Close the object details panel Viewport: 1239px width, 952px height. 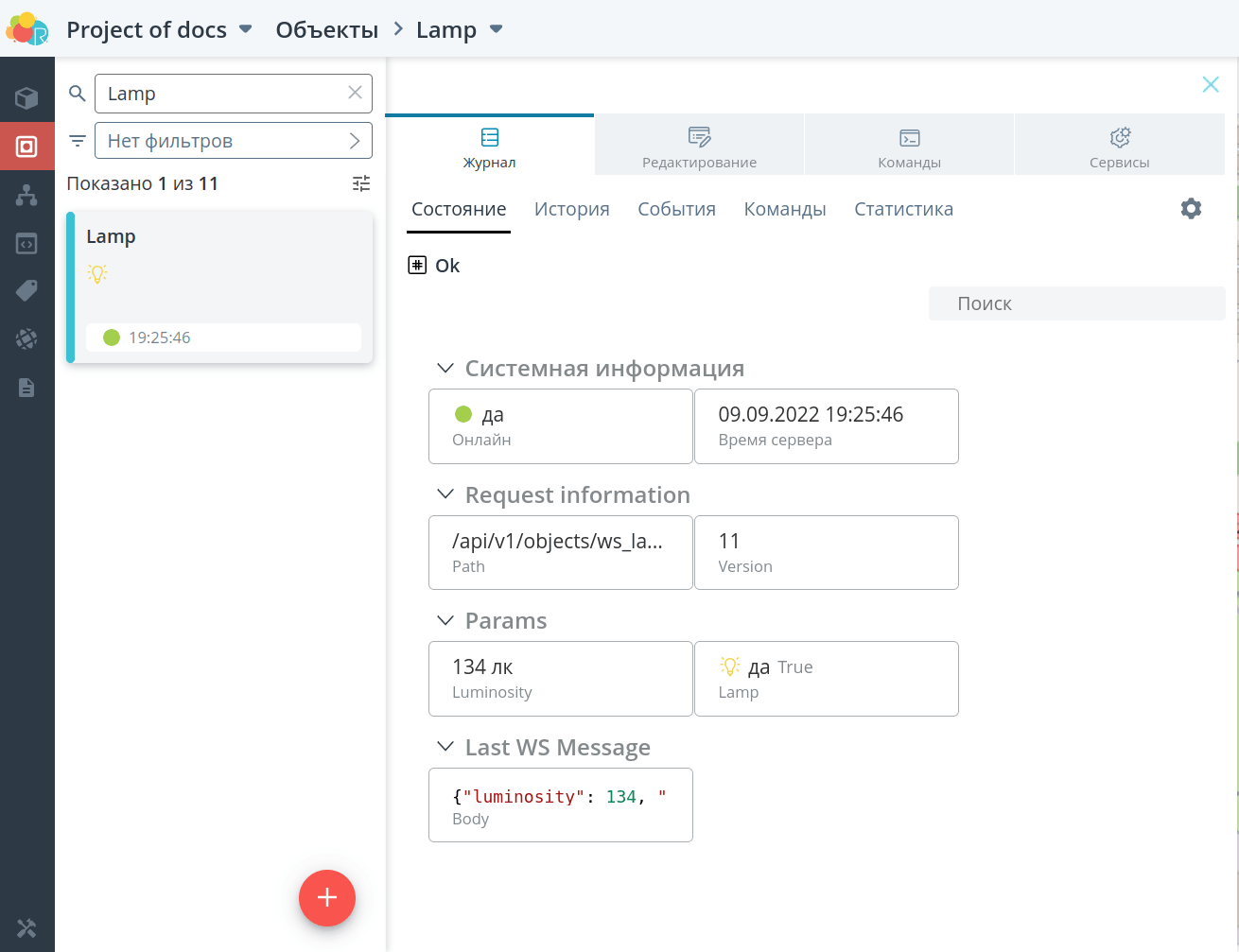pyautogui.click(x=1210, y=84)
